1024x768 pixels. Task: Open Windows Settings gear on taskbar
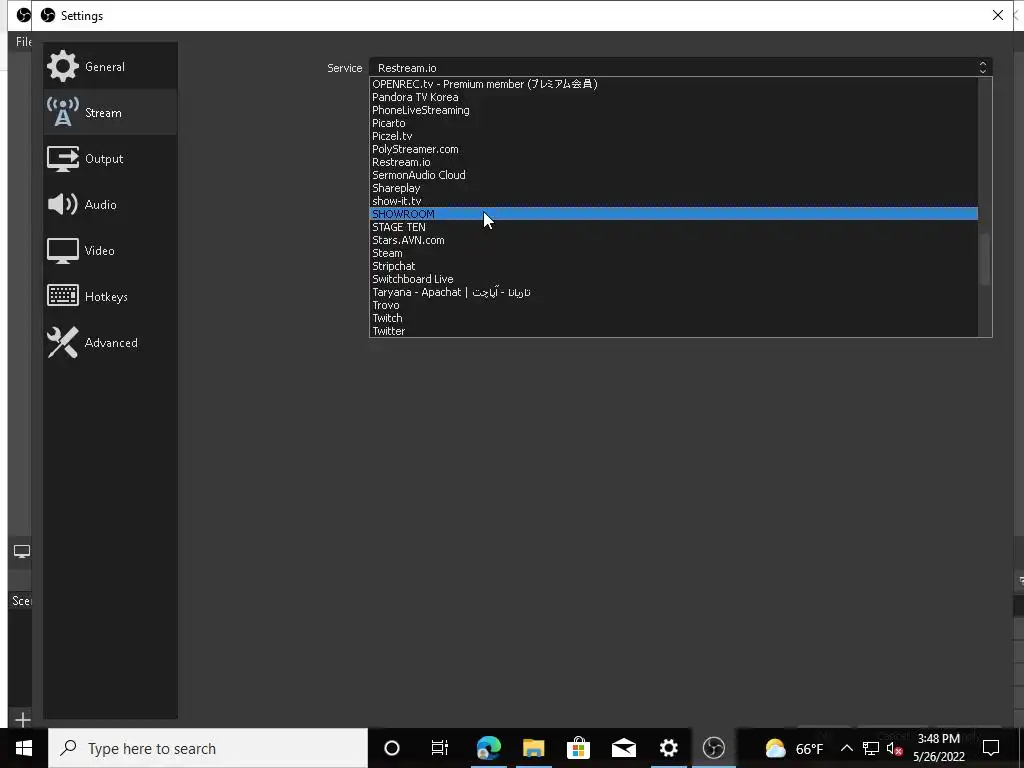pos(669,748)
